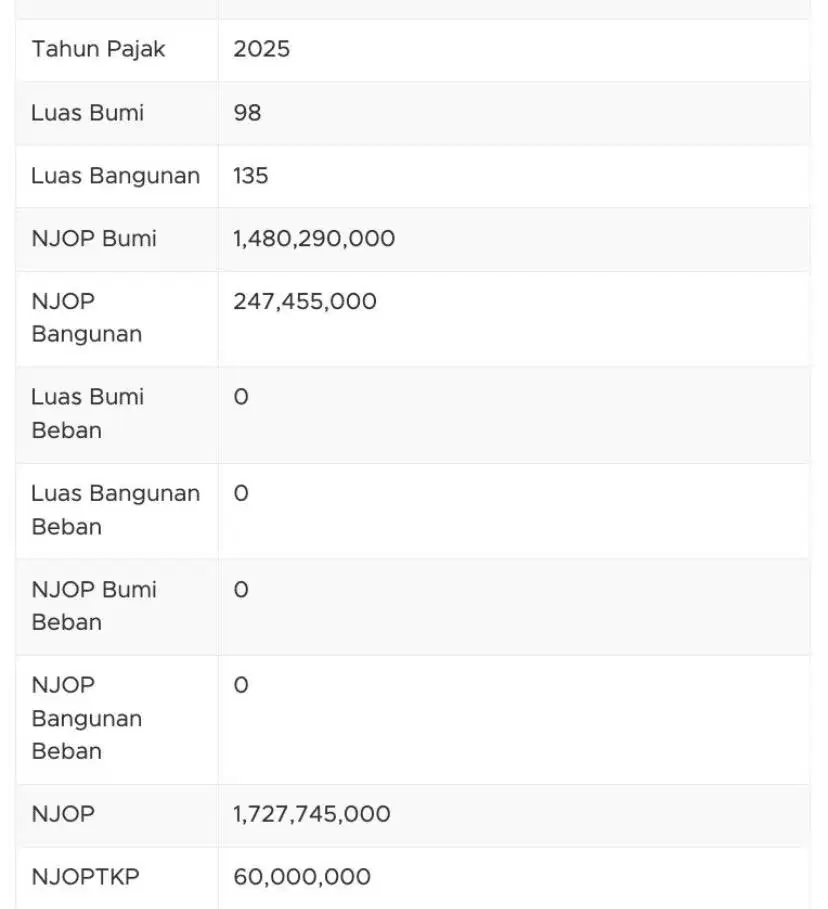Click the Luas Bangunan label
This screenshot has width=828, height=909.
click(x=115, y=176)
